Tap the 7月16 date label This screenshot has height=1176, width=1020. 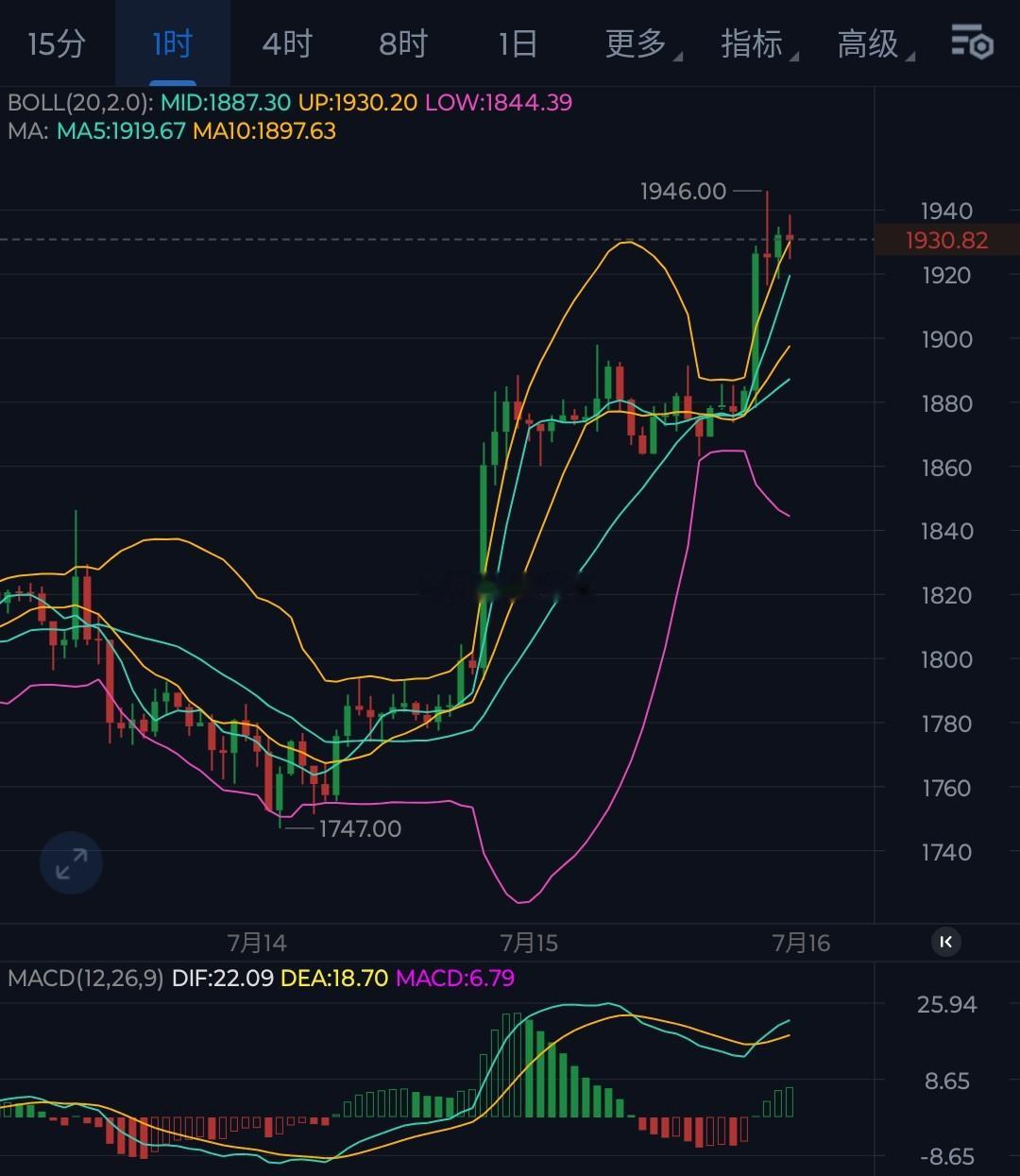pyautogui.click(x=801, y=942)
